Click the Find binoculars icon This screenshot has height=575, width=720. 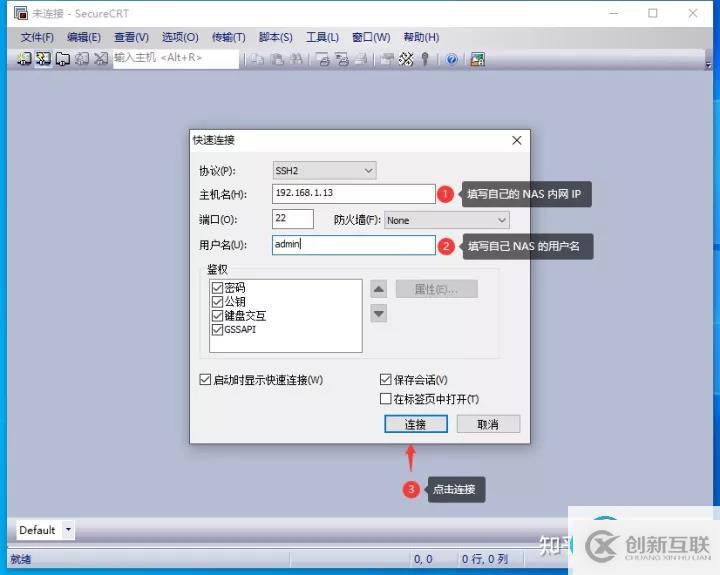click(296, 59)
